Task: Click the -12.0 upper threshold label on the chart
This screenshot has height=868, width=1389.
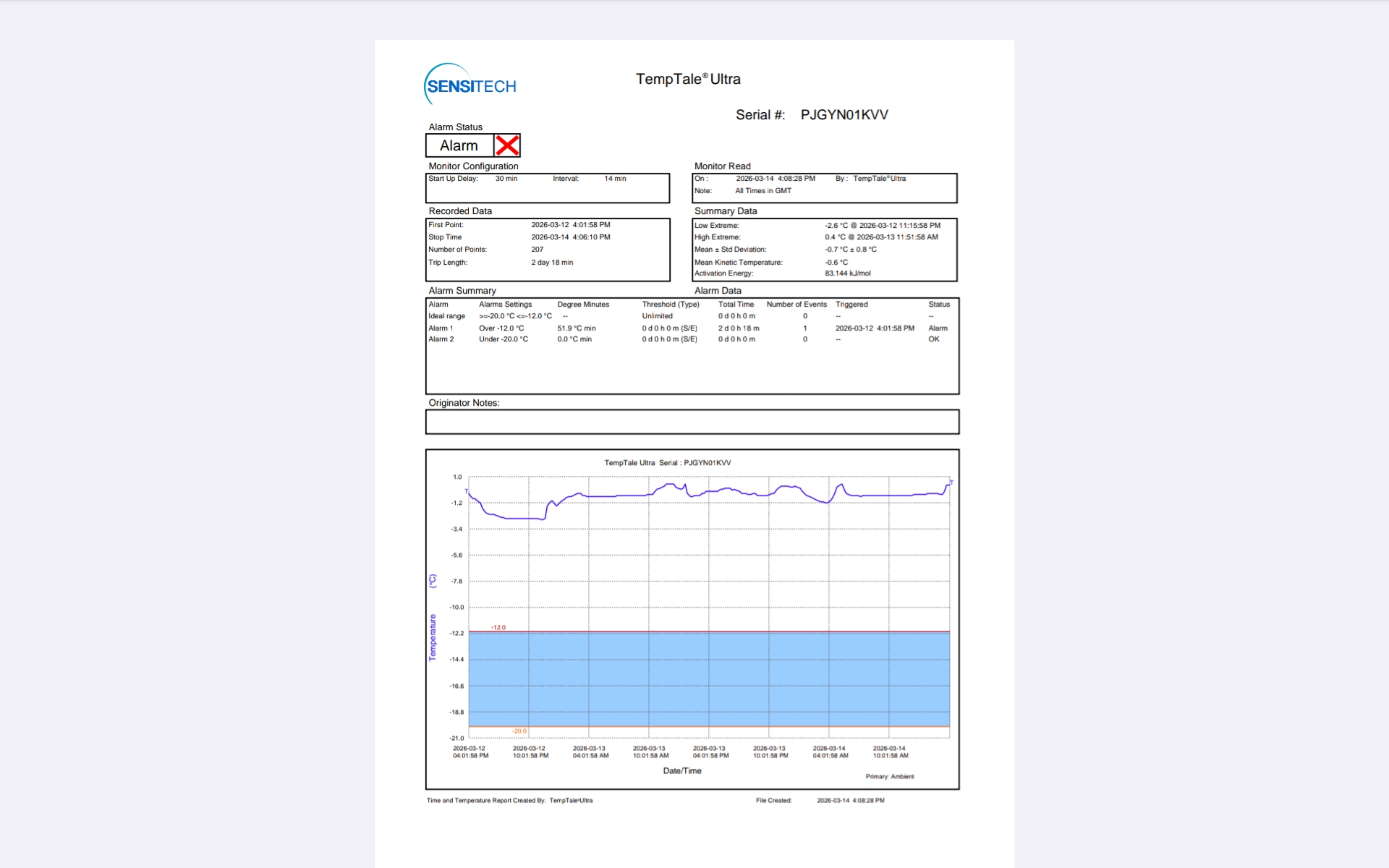Action: 498,627
